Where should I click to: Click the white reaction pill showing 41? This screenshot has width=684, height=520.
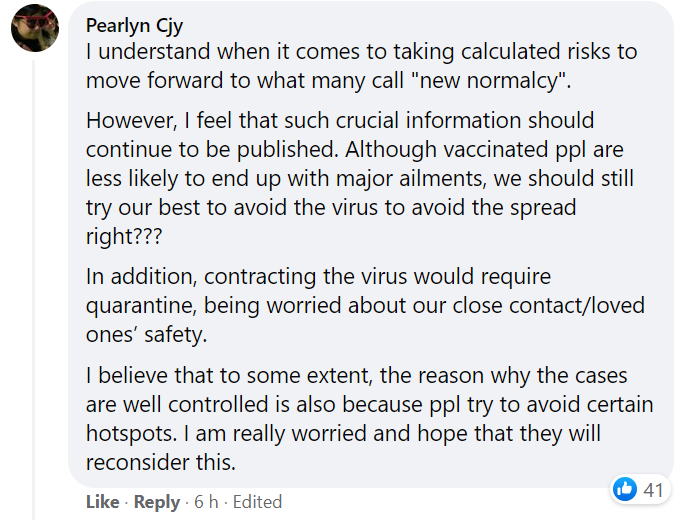click(x=640, y=489)
